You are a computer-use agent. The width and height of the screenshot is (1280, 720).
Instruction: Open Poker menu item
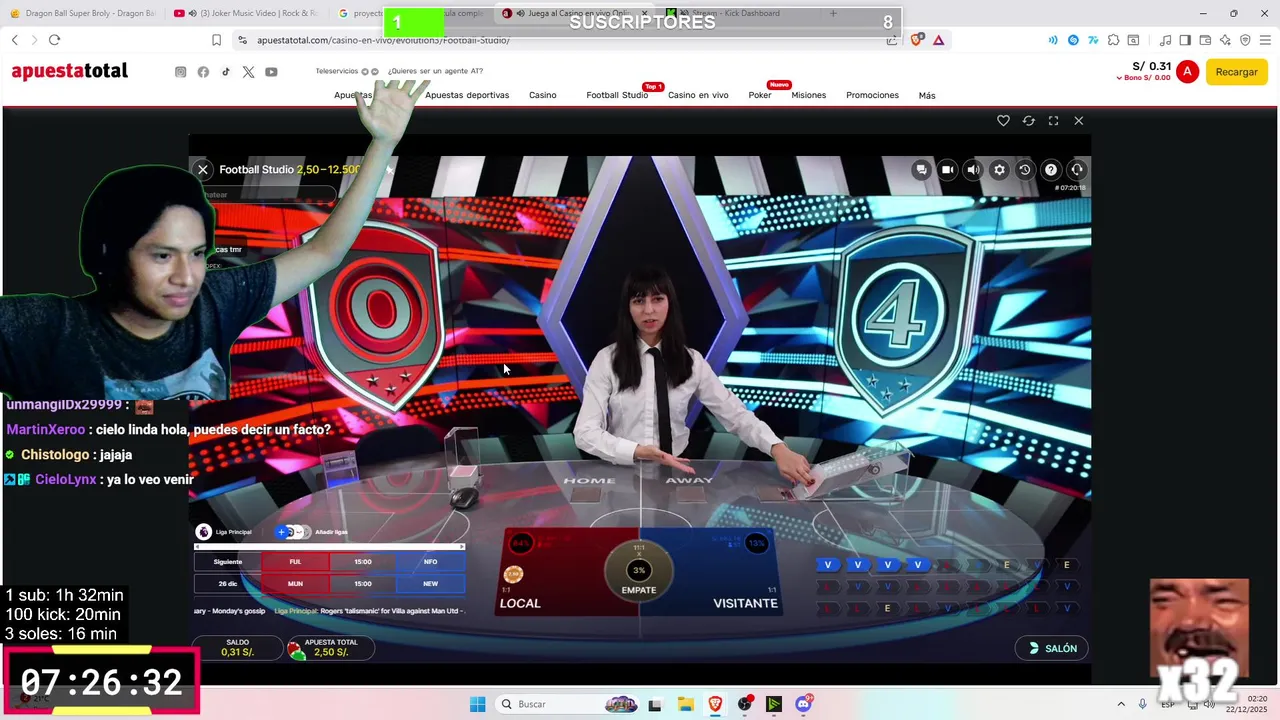760,95
